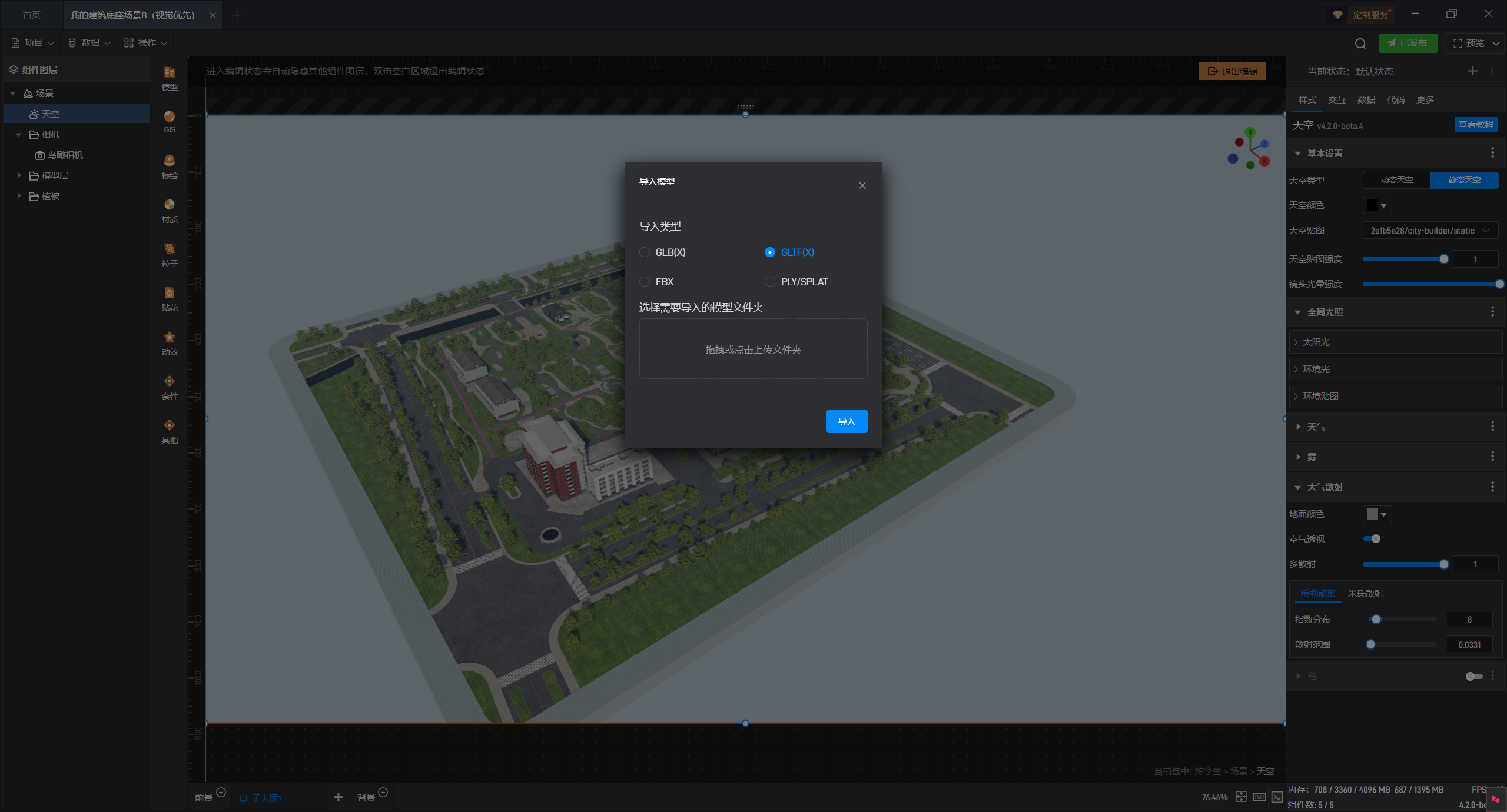Expand the 模型层 tree folder

pyautogui.click(x=19, y=175)
